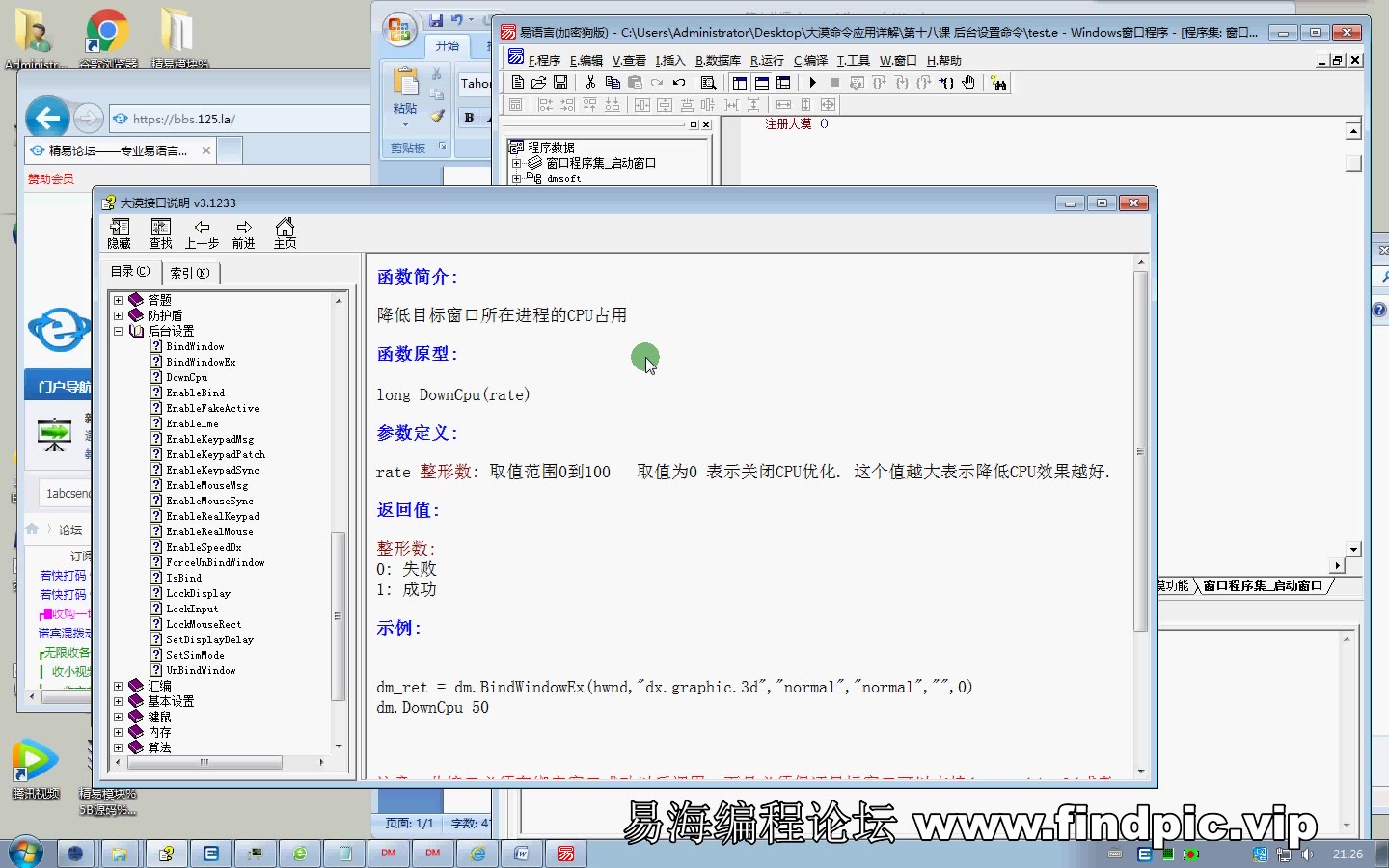This screenshot has width=1389, height=868.
Task: Go forward with the 前进 arrow icon
Action: (243, 233)
